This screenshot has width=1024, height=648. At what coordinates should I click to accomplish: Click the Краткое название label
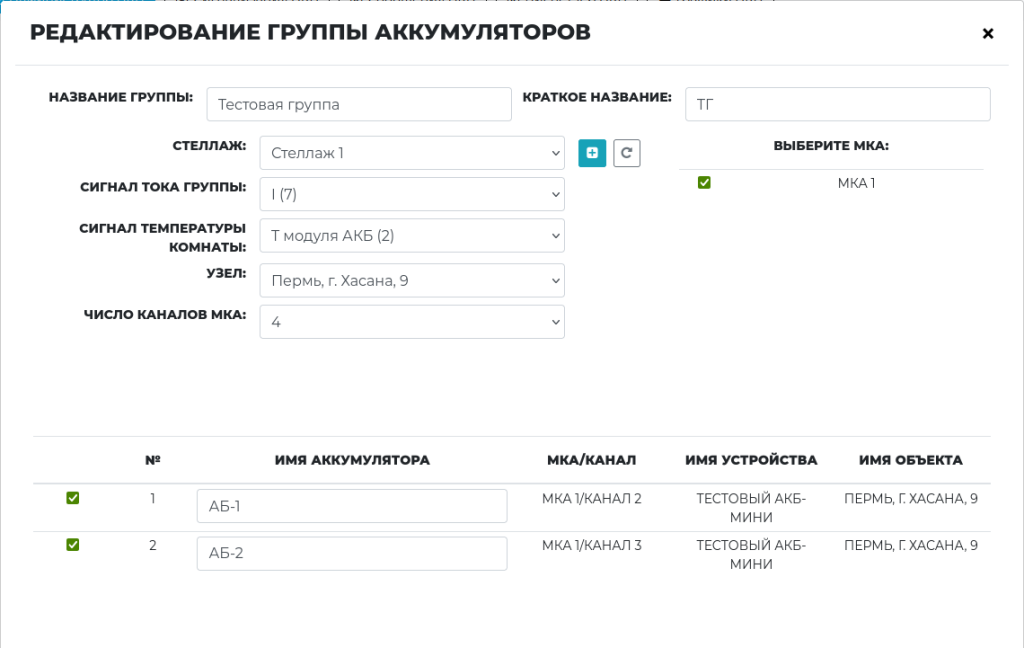pos(597,97)
